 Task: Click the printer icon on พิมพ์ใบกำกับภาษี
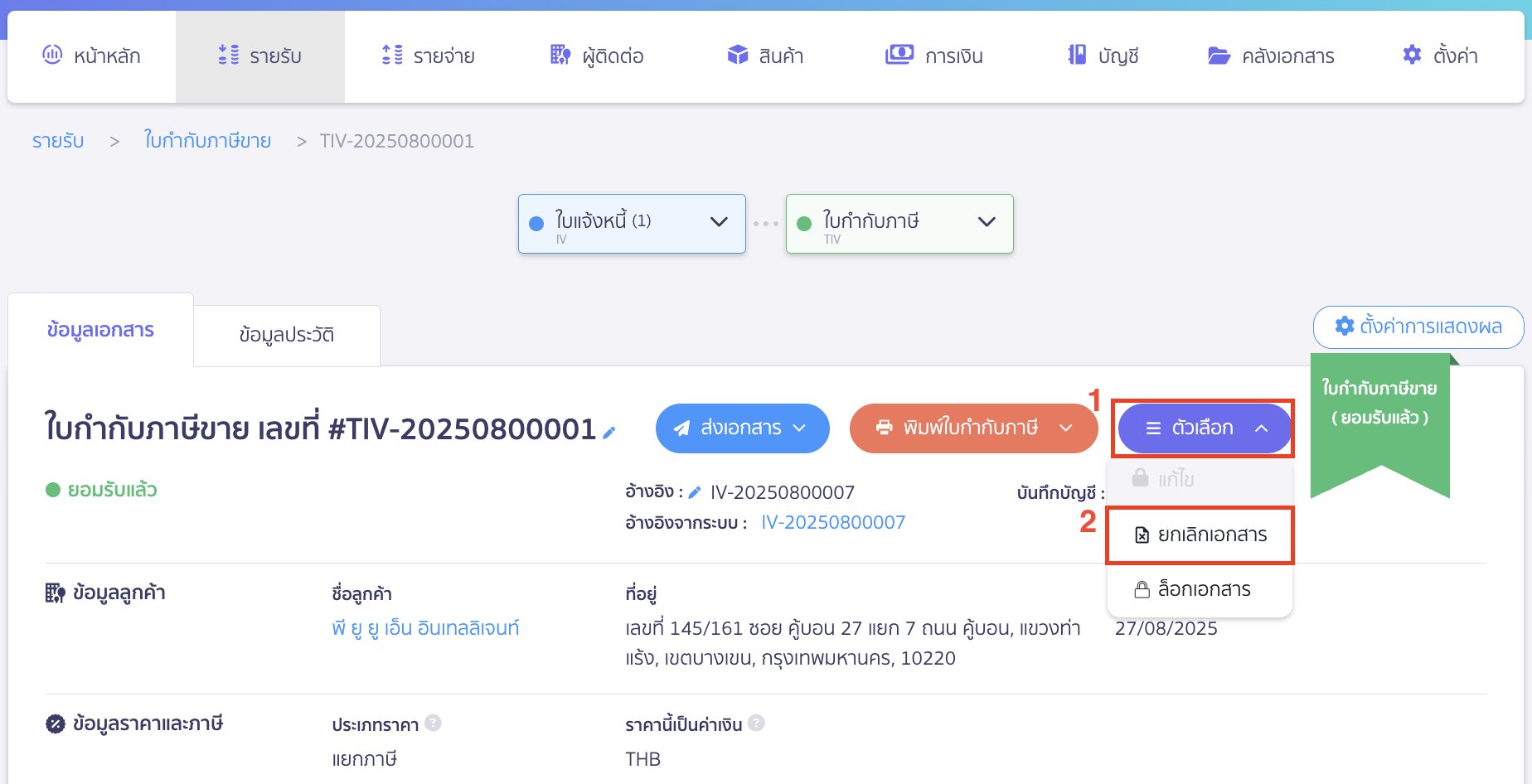884,428
